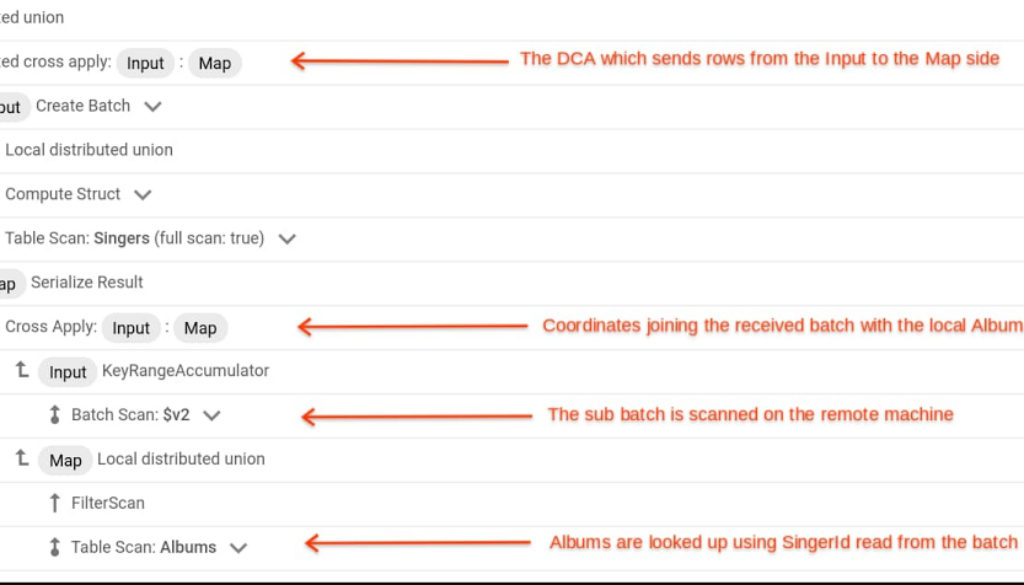Screen dimensions: 1024x585
Task: Expand the Table Scan: Albums chevron
Action: pos(238,547)
